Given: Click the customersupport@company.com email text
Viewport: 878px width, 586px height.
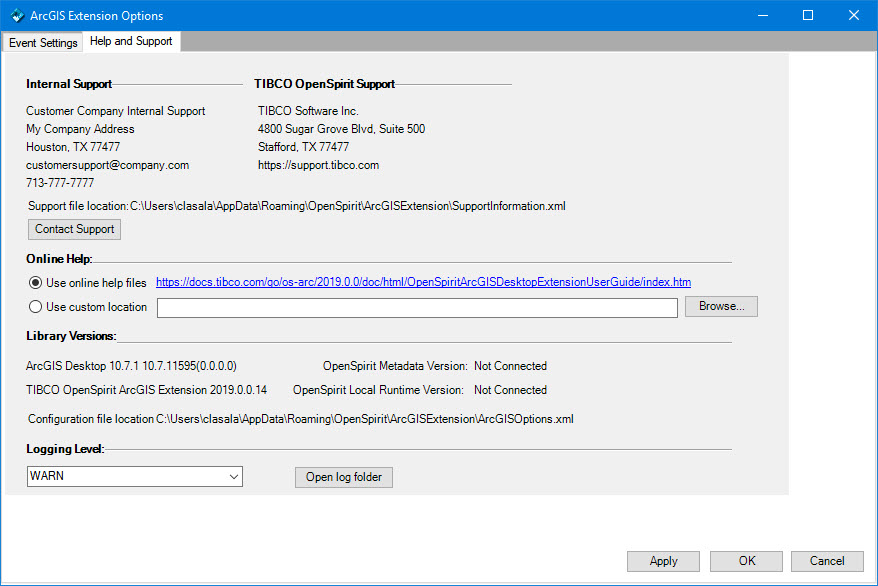Looking at the screenshot, I should pyautogui.click(x=108, y=165).
